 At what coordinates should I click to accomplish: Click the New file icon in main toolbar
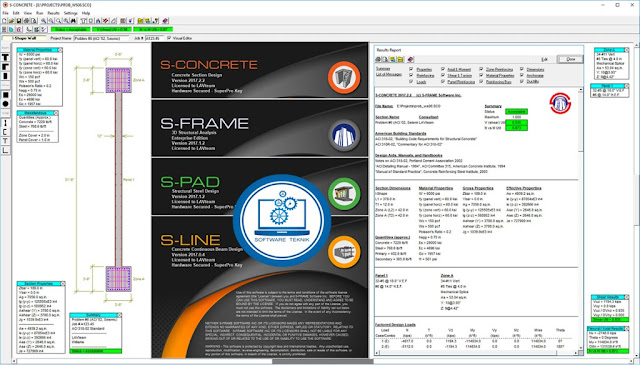pyautogui.click(x=4, y=20)
